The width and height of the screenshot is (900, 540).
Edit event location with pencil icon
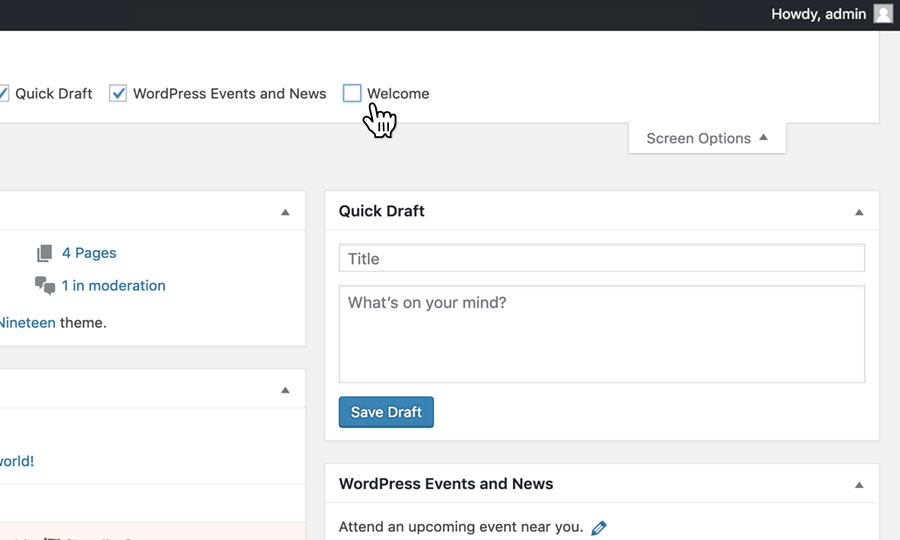599,528
